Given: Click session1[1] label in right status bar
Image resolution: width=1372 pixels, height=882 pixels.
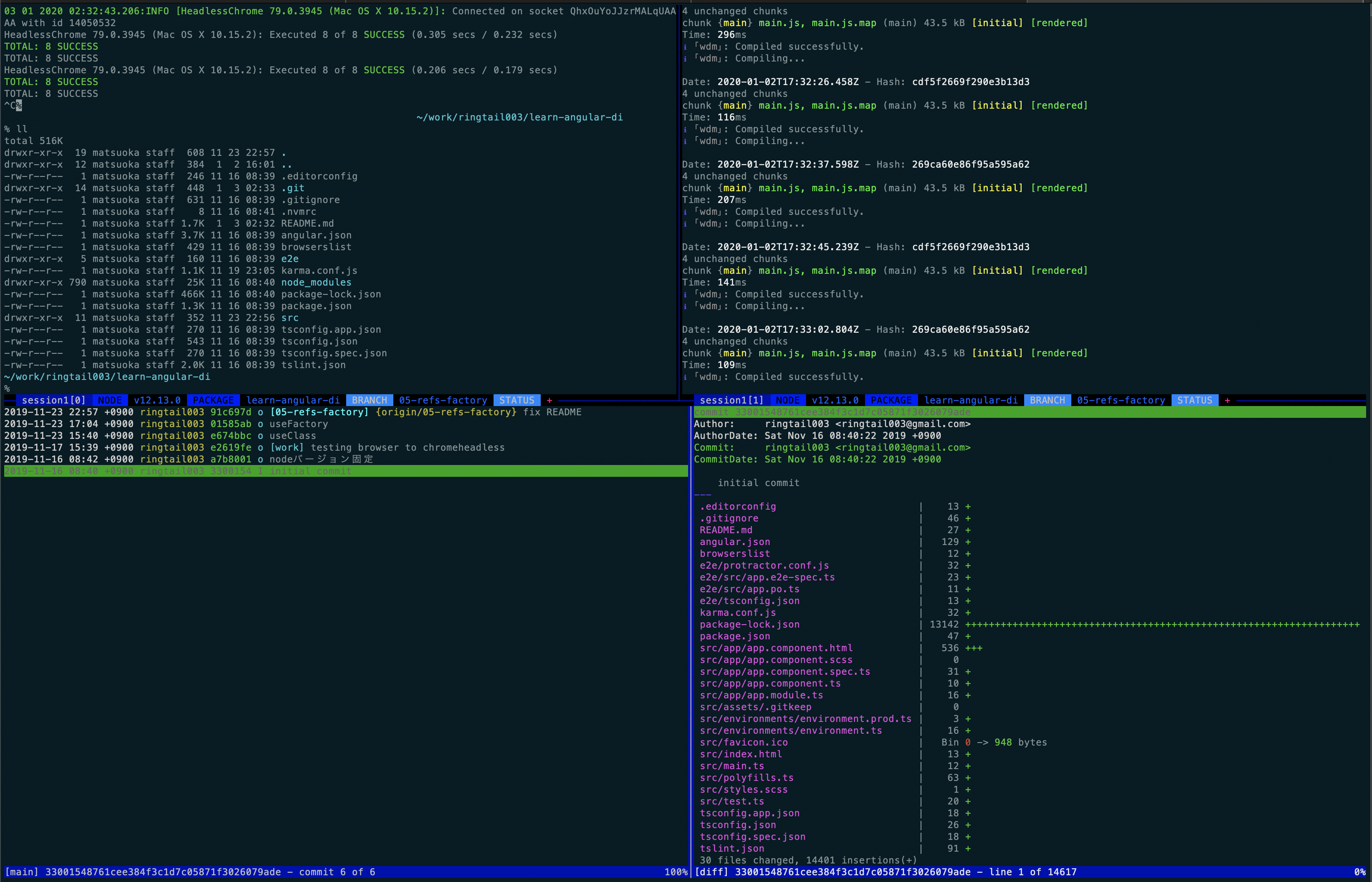Looking at the screenshot, I should (731, 400).
